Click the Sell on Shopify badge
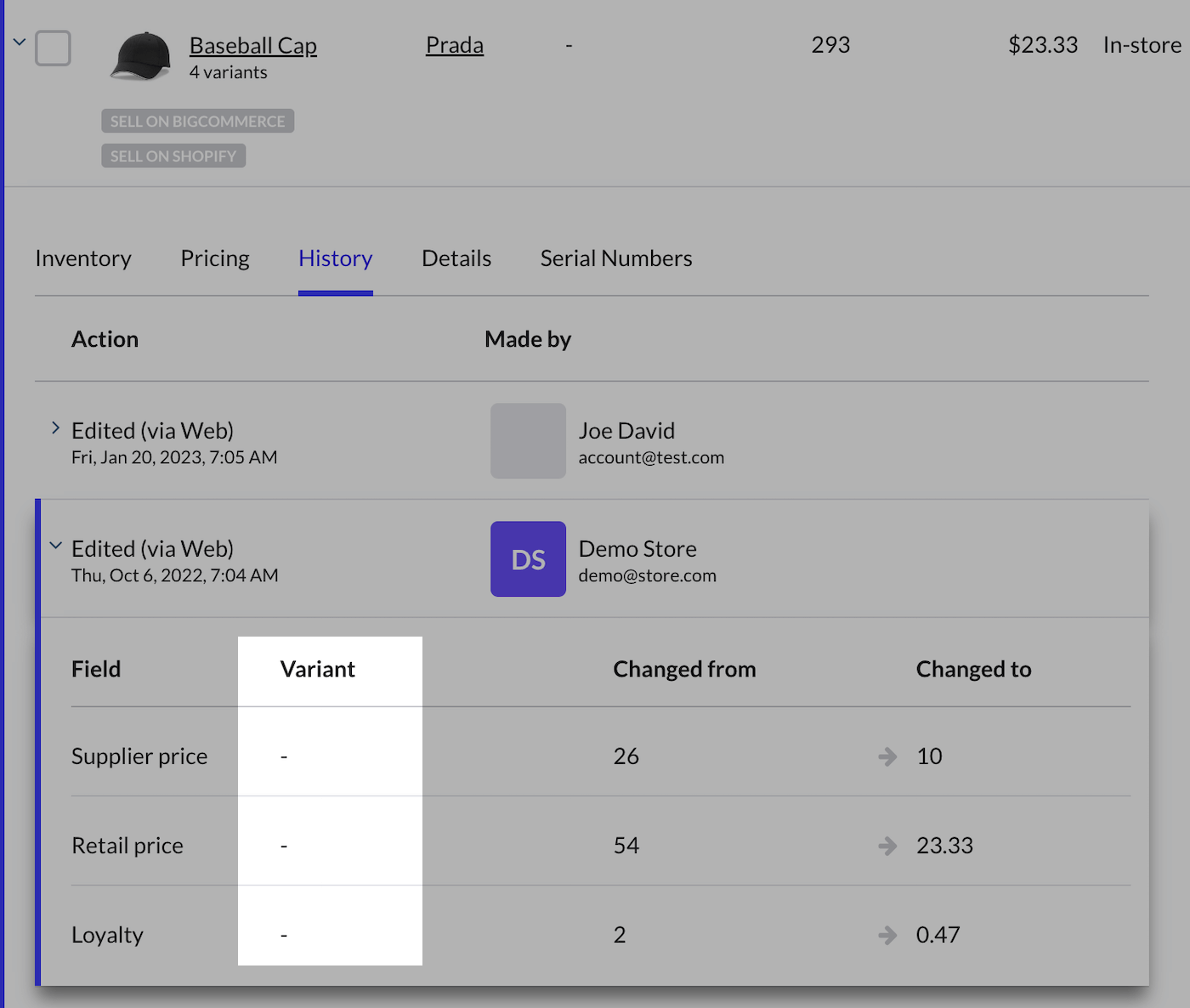Image resolution: width=1190 pixels, height=1008 pixels. 173,156
